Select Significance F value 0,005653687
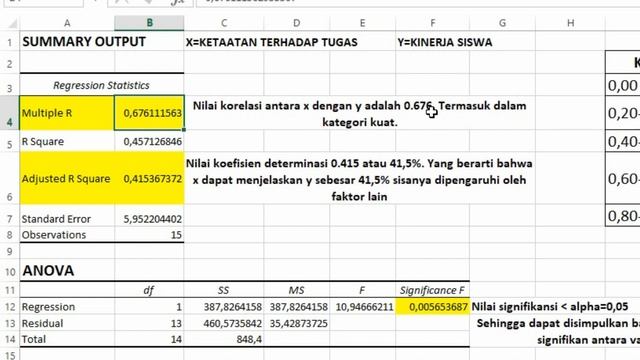Viewport: 640px width, 360px height. point(432,307)
